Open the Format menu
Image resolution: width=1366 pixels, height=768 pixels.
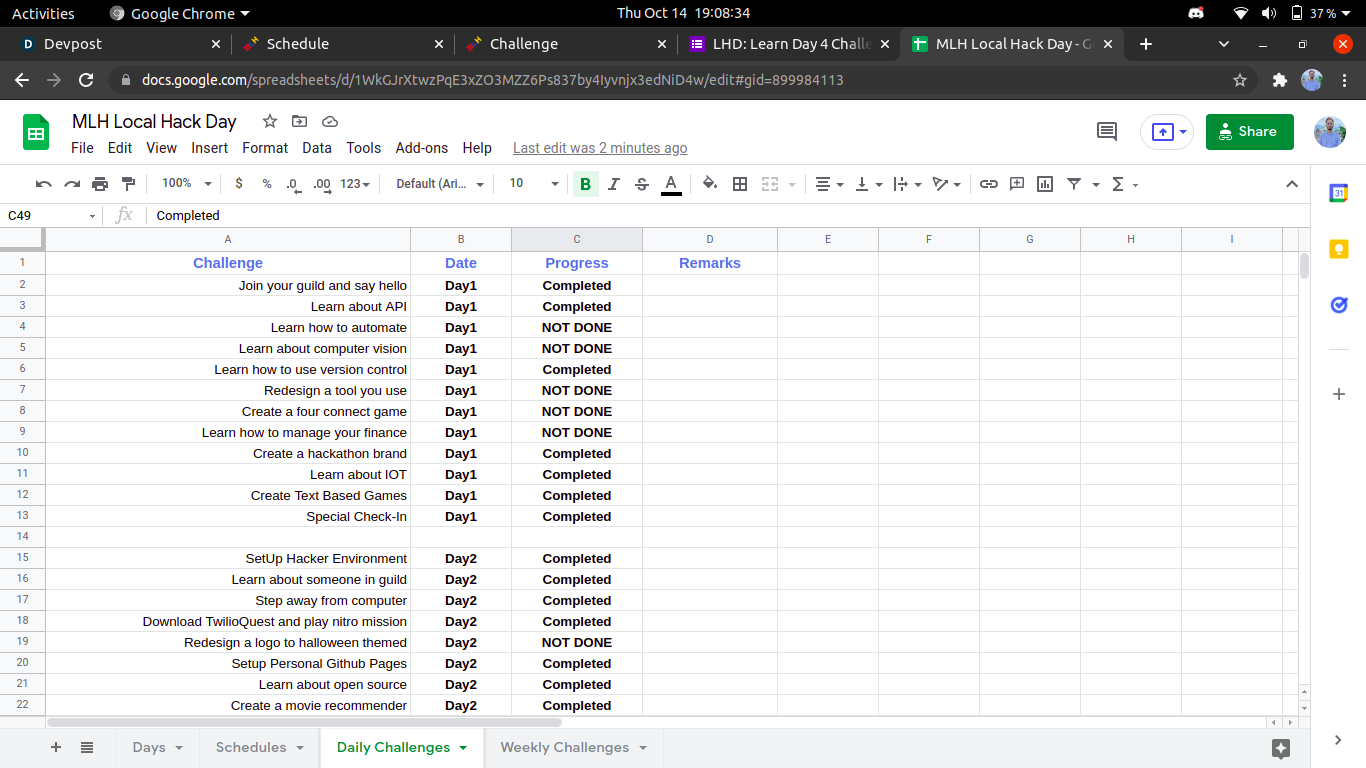pos(265,148)
